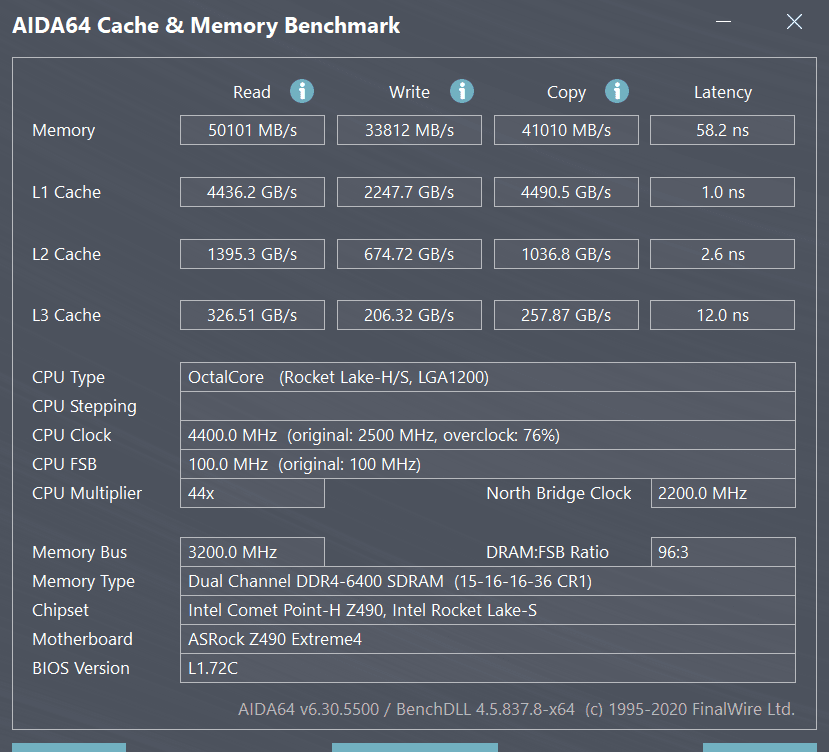Close the AIDA64 benchmark window
The width and height of the screenshot is (829, 752).
pos(794,22)
